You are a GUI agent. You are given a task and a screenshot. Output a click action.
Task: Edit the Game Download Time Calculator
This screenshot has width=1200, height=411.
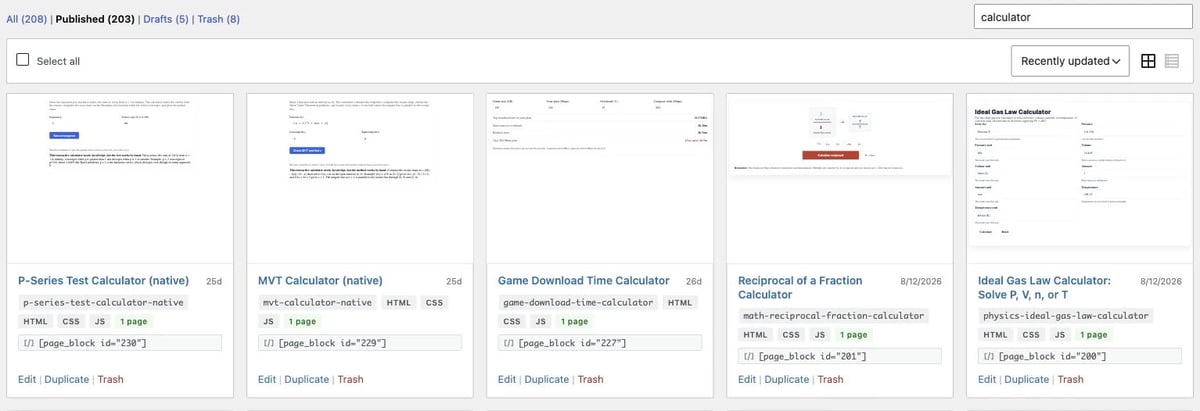point(507,380)
